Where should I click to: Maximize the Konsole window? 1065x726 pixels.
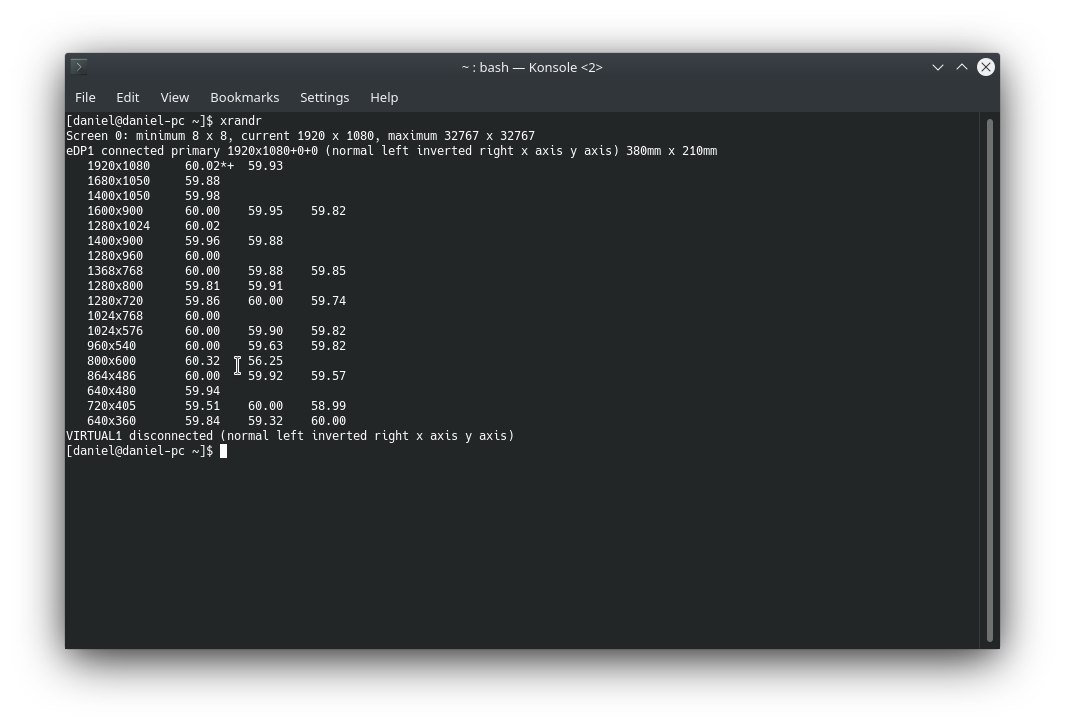pos(962,67)
